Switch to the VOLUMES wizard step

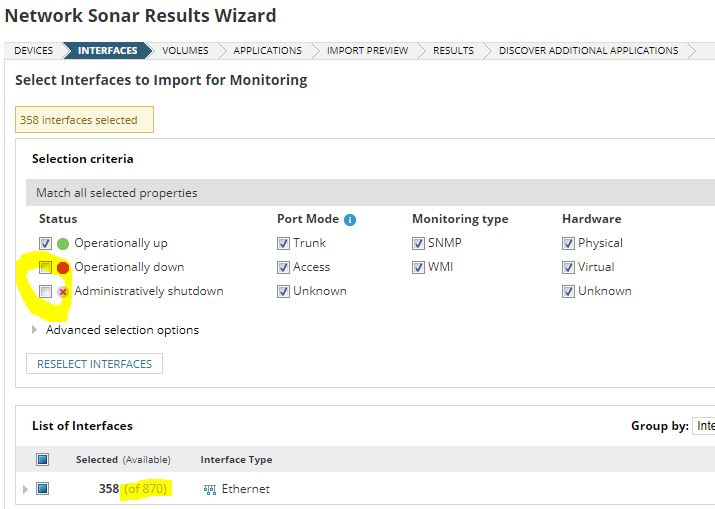tap(185, 51)
